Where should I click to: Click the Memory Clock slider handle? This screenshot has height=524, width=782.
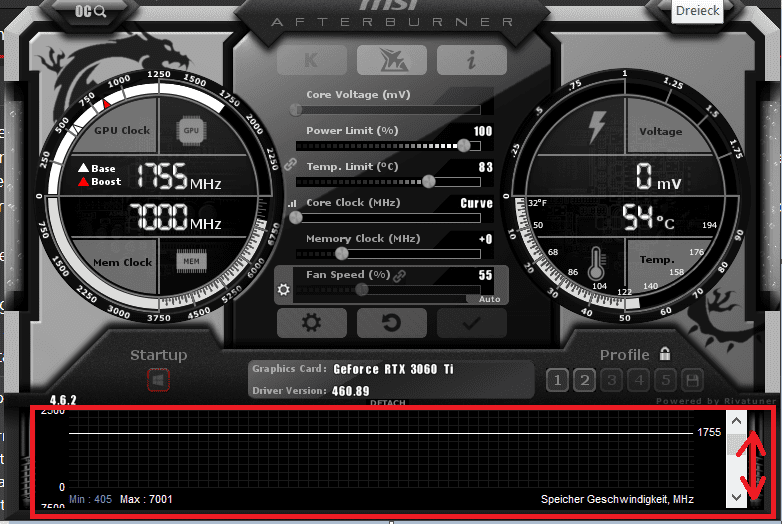(x=342, y=253)
